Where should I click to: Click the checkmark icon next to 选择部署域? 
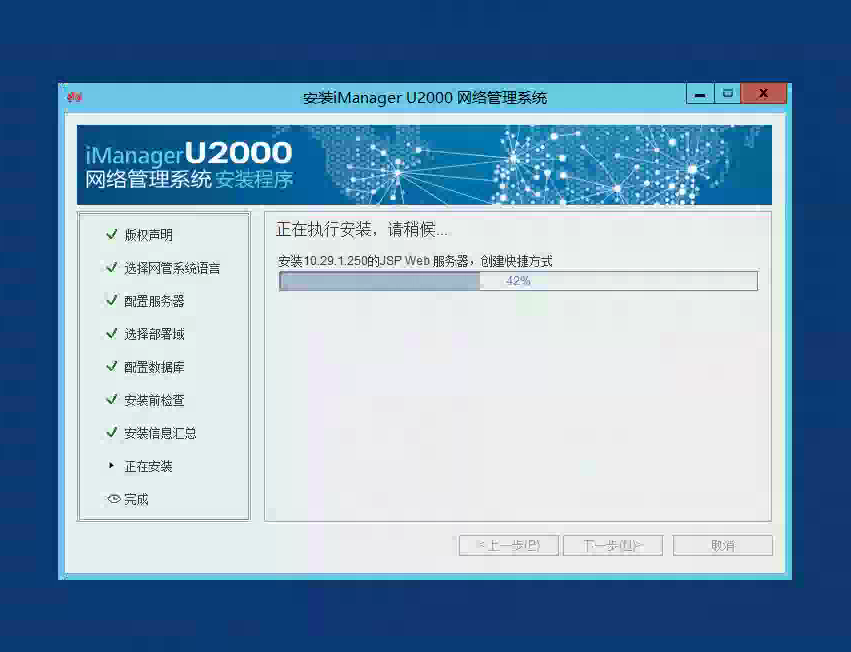111,334
